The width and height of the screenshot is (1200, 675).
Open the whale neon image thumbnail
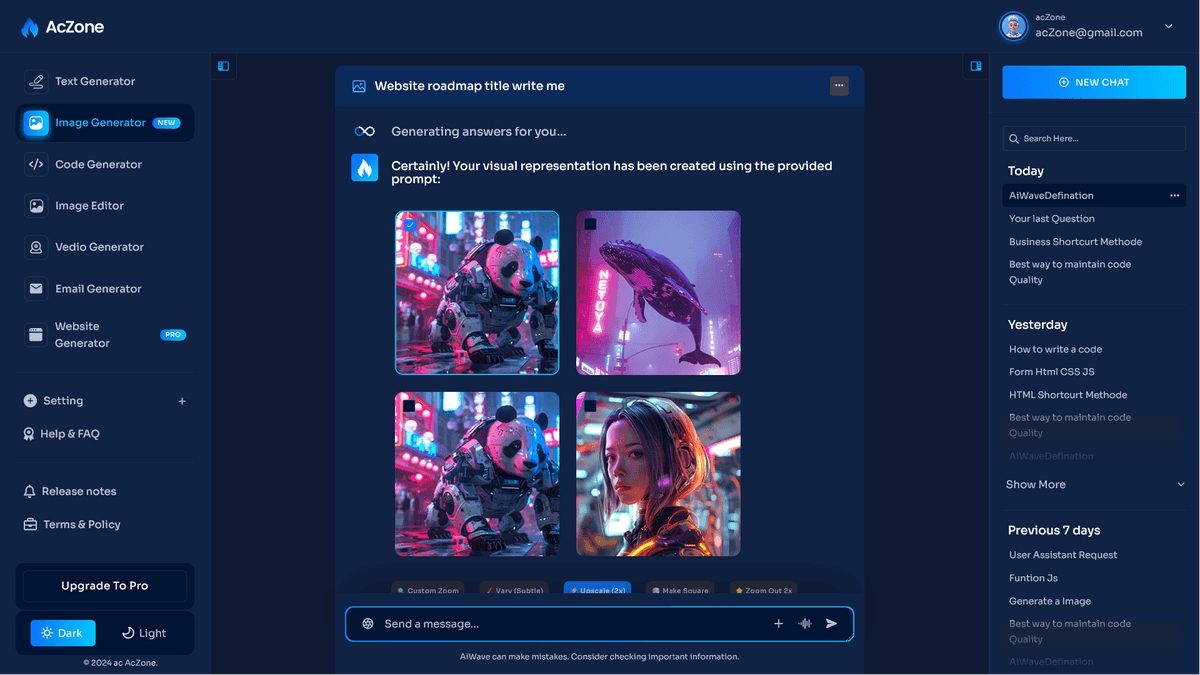pyautogui.click(x=658, y=292)
